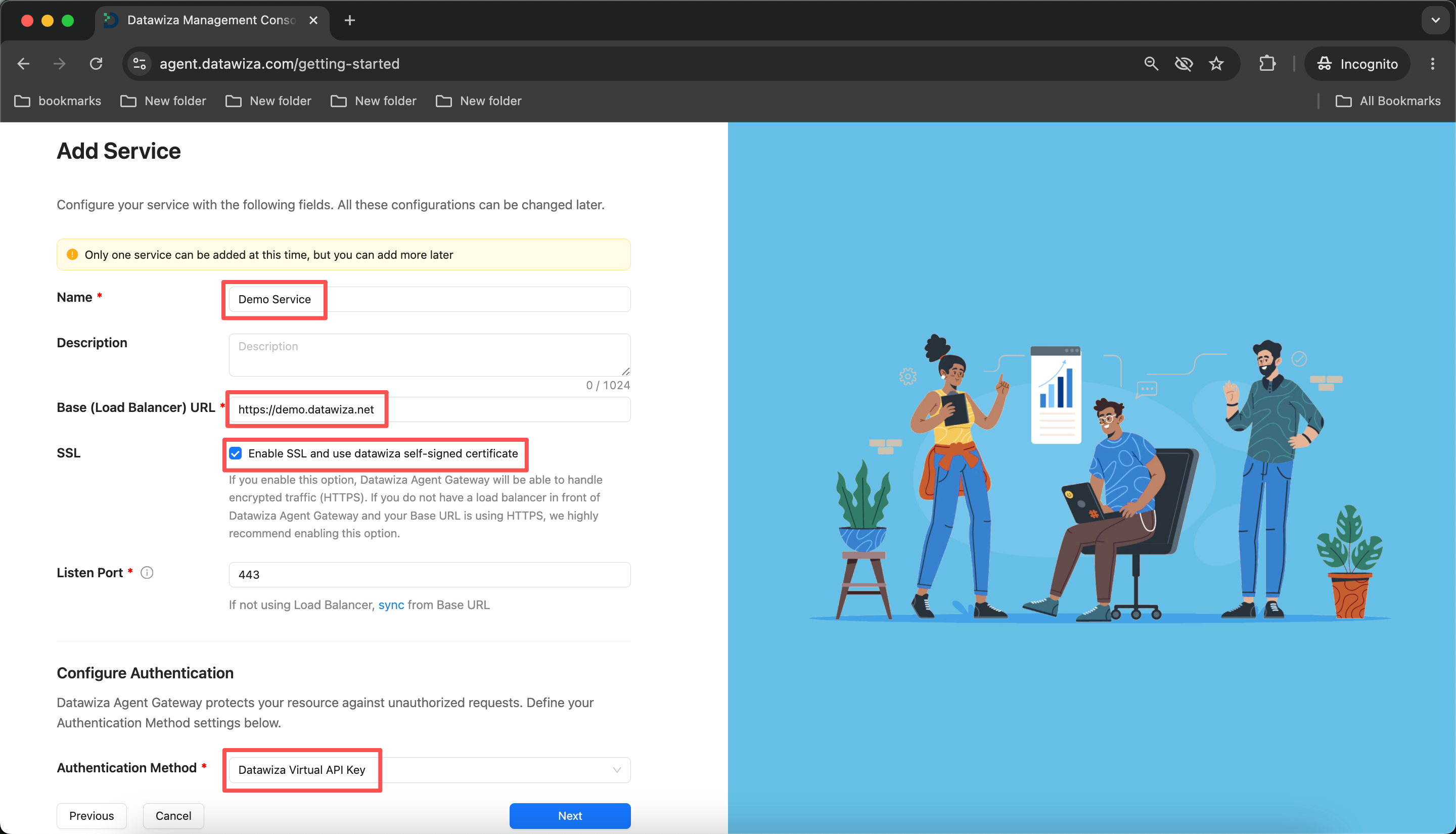This screenshot has width=1456, height=834.
Task: Click the Description resize handle
Action: tap(625, 371)
